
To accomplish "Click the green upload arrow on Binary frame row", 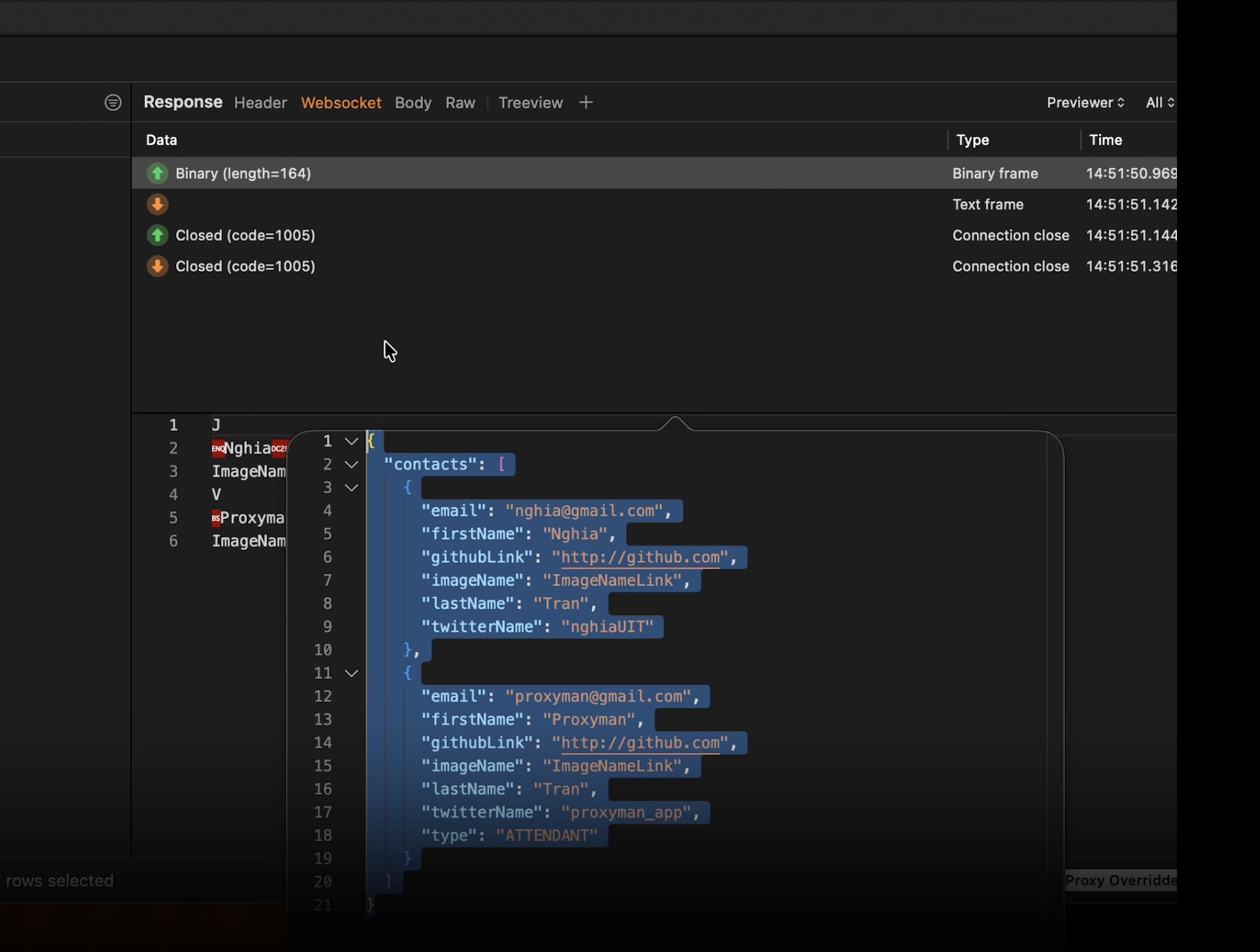I will coord(157,173).
